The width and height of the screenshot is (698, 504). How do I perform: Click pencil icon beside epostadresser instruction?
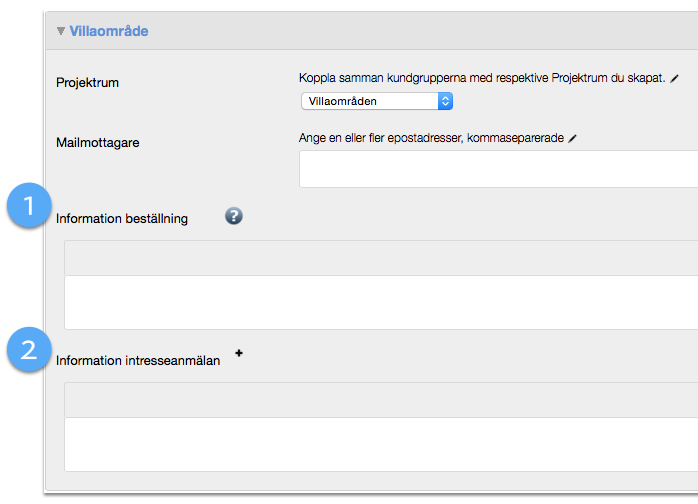pos(573,138)
